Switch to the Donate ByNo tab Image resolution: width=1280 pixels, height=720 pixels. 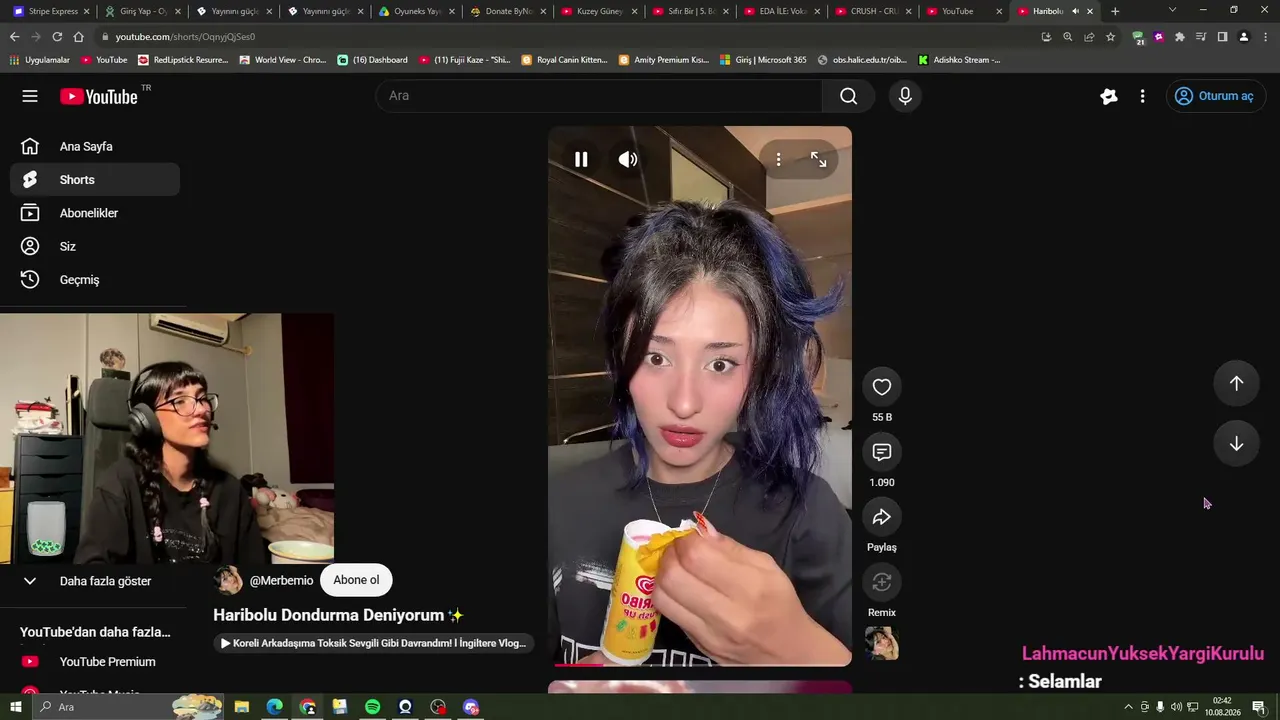[x=507, y=11]
